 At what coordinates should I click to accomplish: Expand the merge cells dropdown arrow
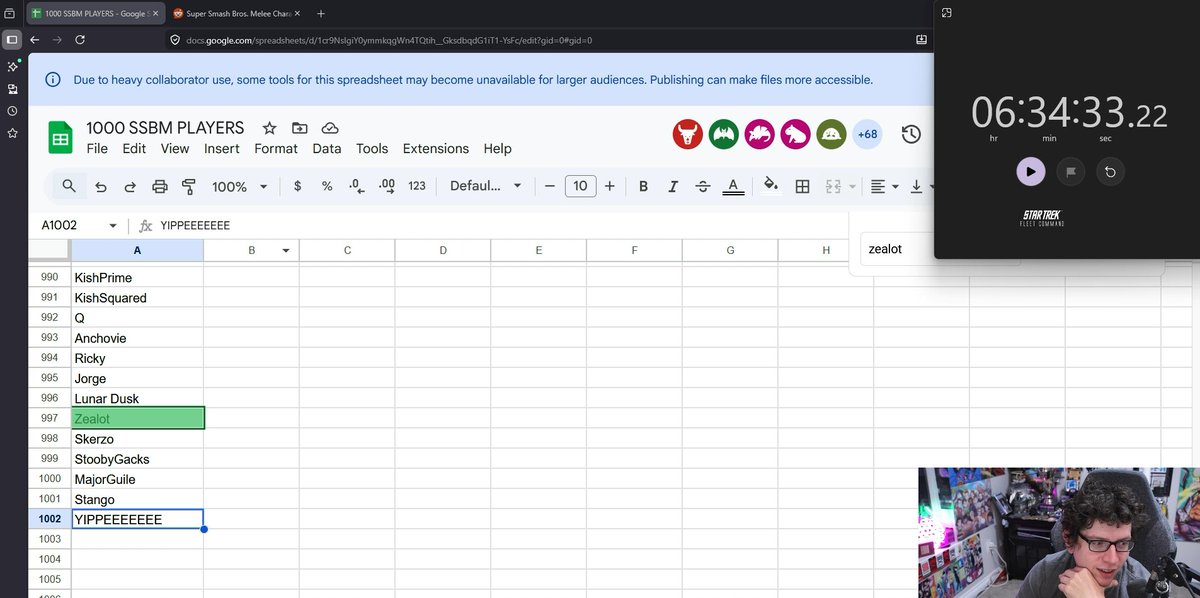(x=852, y=187)
